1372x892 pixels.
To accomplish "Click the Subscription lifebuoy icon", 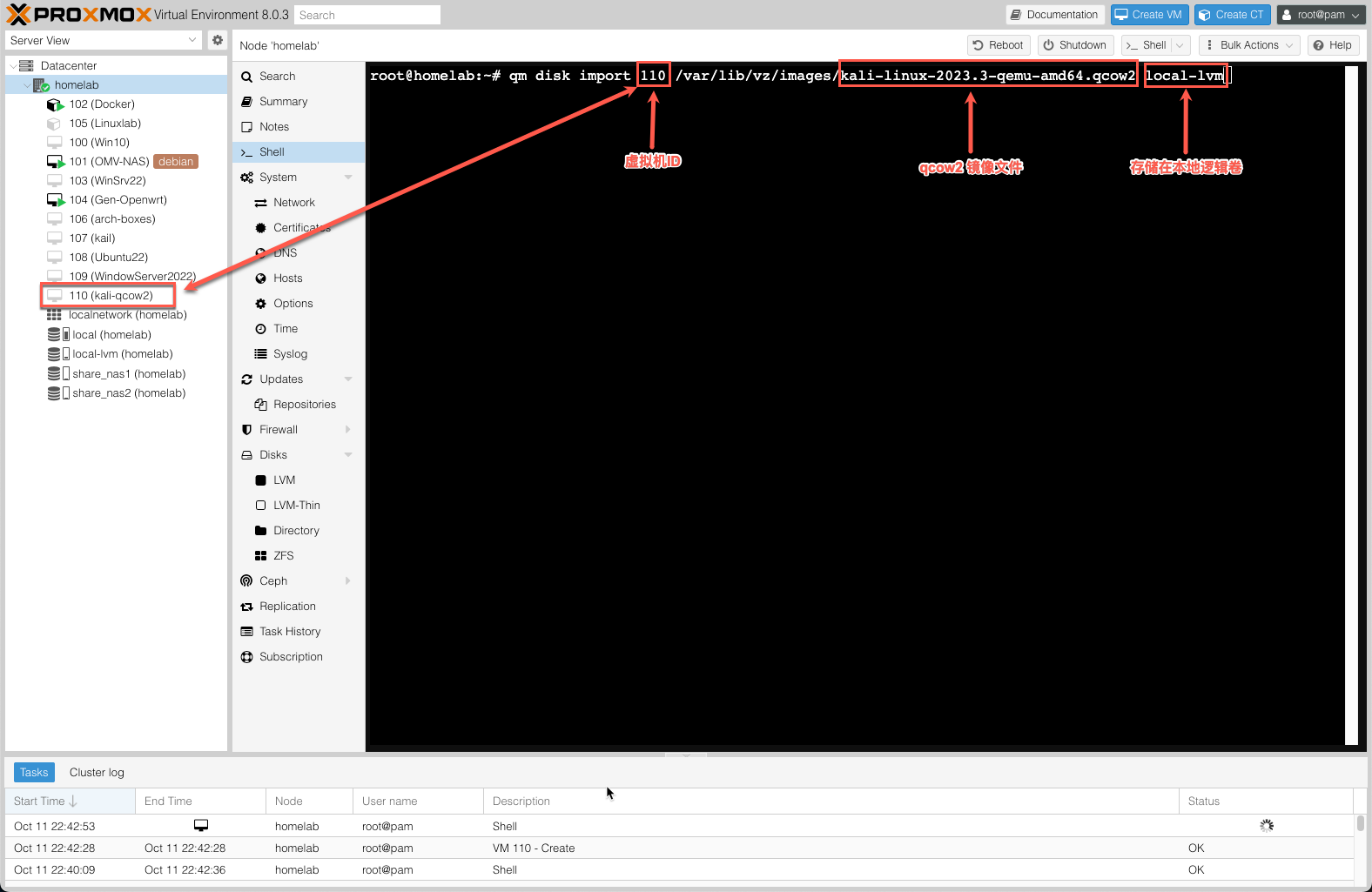I will pos(247,657).
